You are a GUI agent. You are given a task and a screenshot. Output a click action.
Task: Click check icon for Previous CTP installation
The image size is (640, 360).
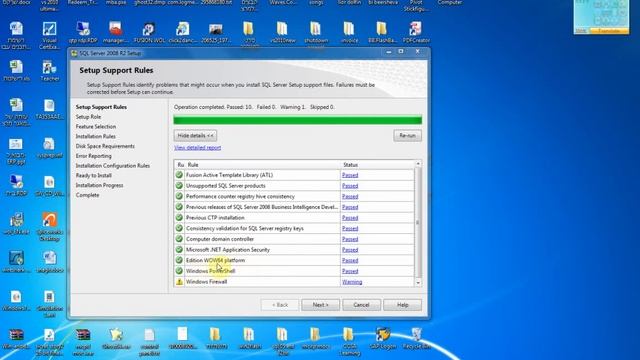coord(179,218)
